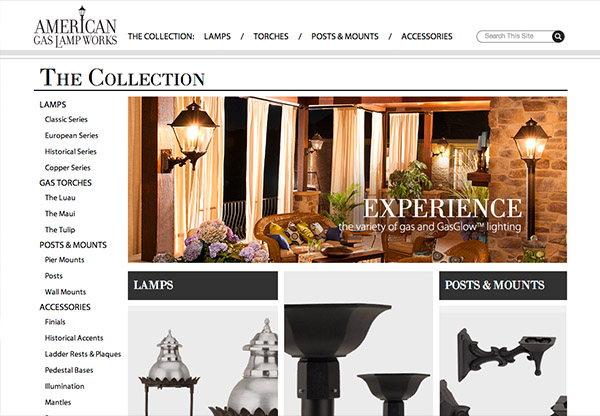Click the Pier Mounts sidebar link
This screenshot has height=416, width=600.
click(x=64, y=259)
